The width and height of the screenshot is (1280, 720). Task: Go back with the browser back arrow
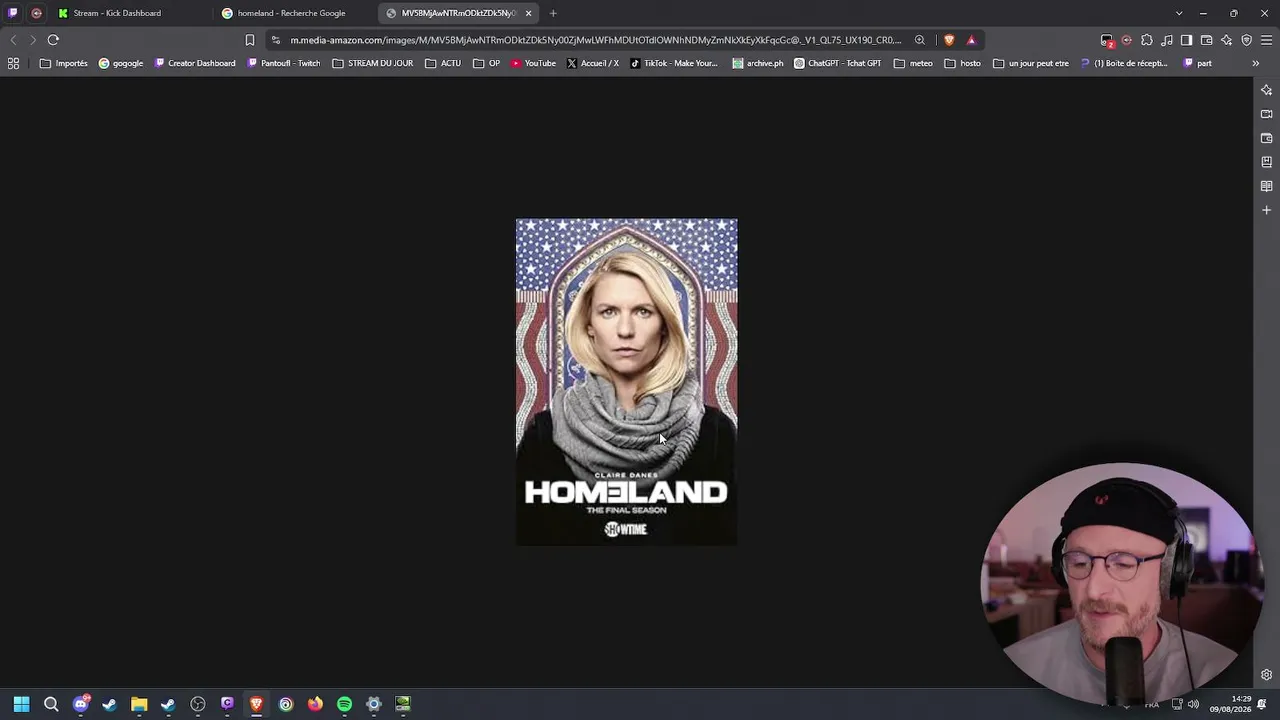(13, 40)
